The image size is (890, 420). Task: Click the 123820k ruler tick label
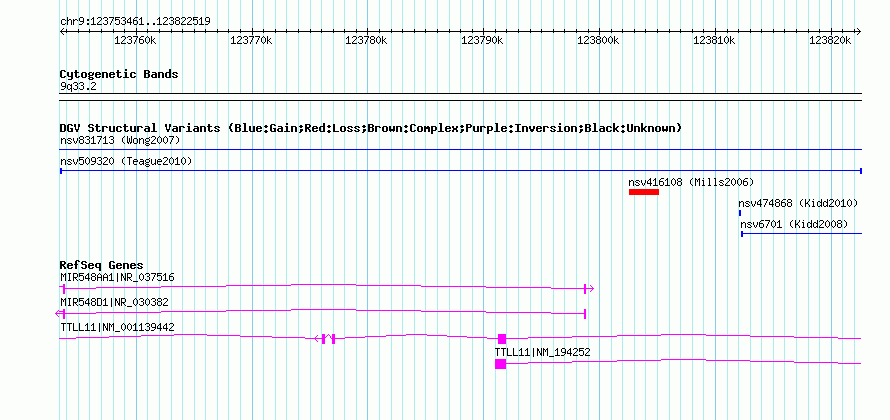(830, 40)
